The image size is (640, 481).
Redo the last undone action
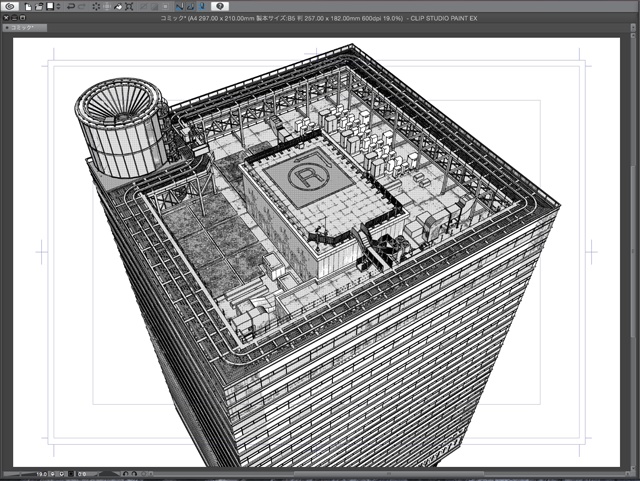coord(82,7)
